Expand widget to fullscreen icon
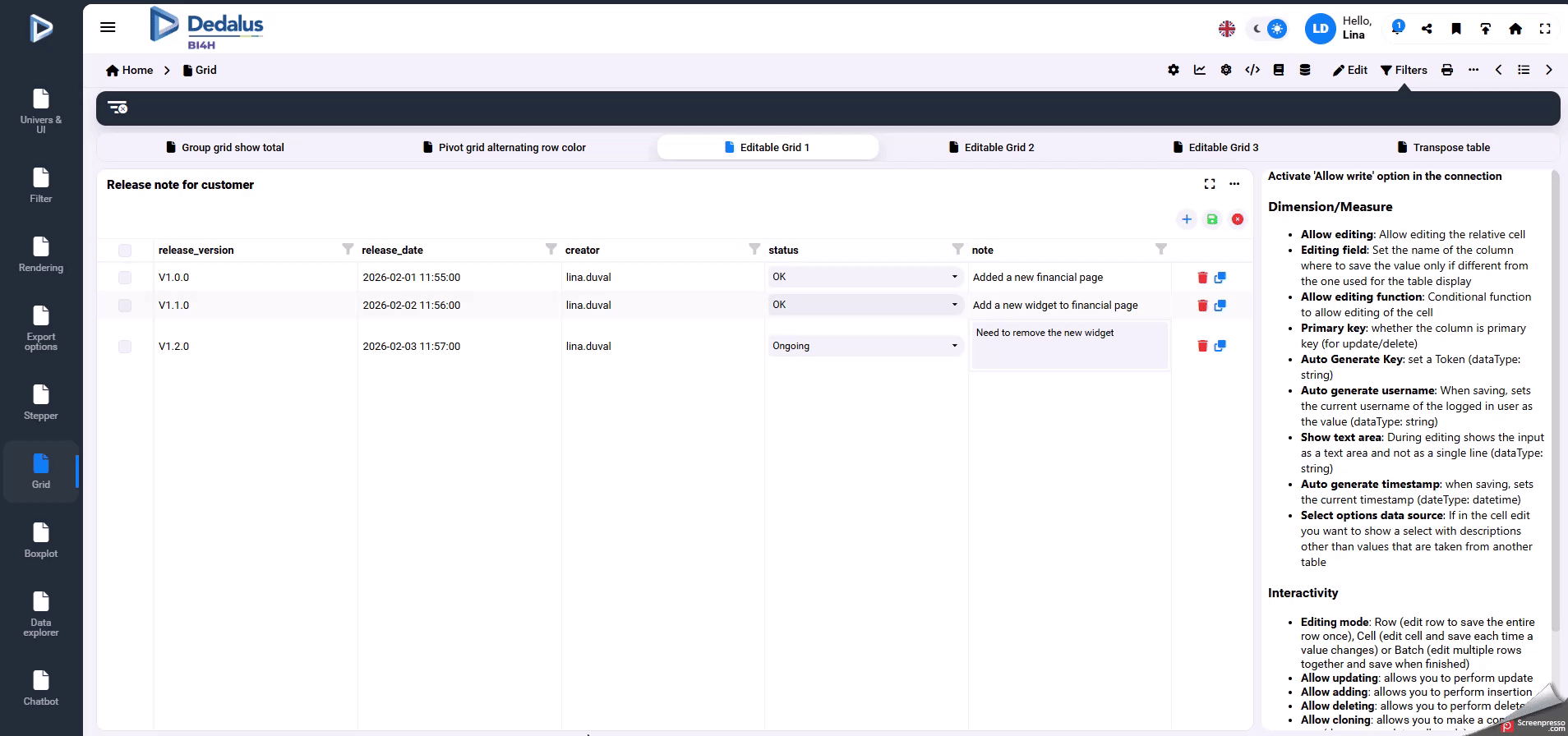This screenshot has height=736, width=1568. (x=1210, y=184)
